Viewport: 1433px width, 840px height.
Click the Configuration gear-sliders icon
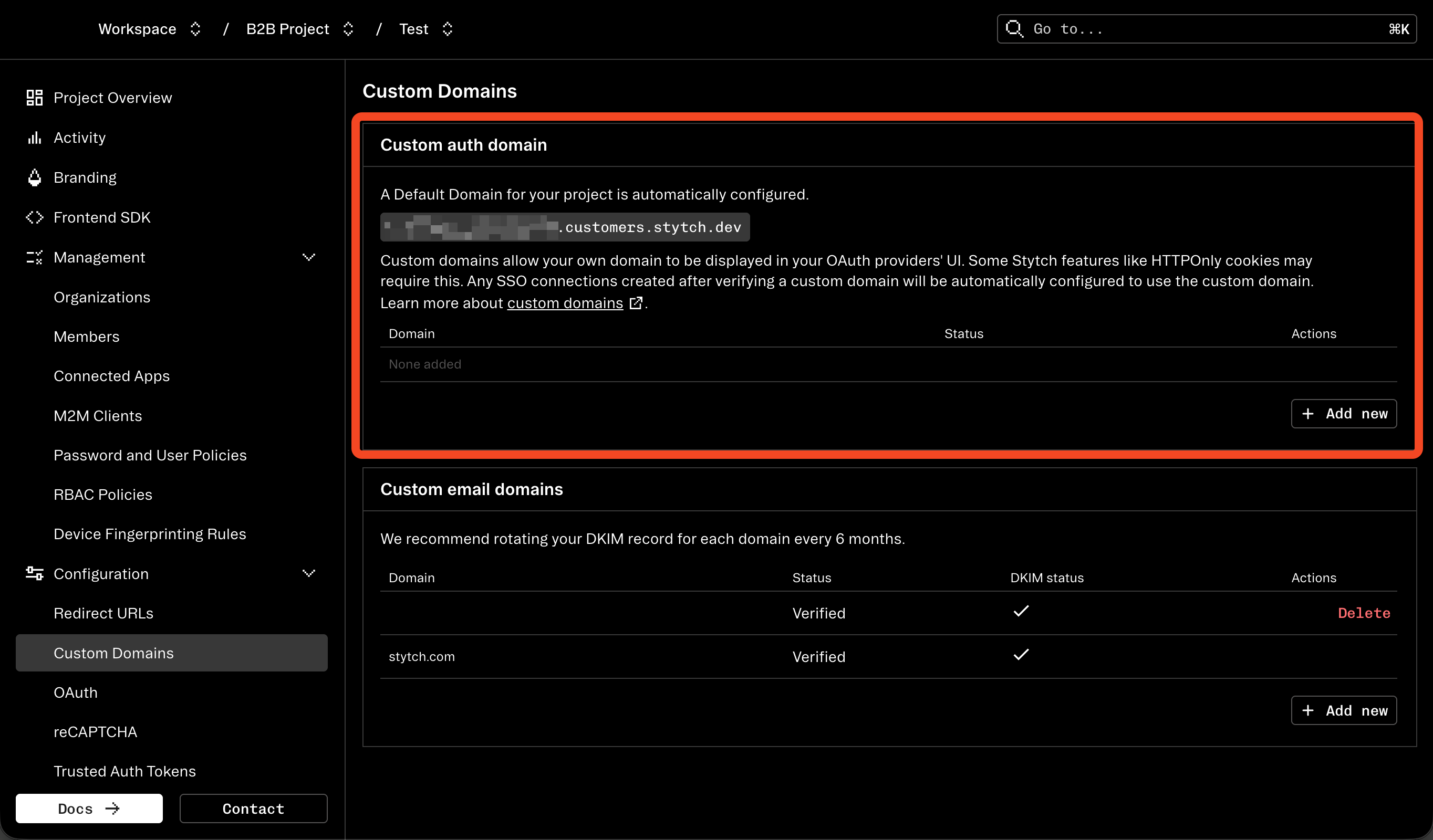click(34, 573)
